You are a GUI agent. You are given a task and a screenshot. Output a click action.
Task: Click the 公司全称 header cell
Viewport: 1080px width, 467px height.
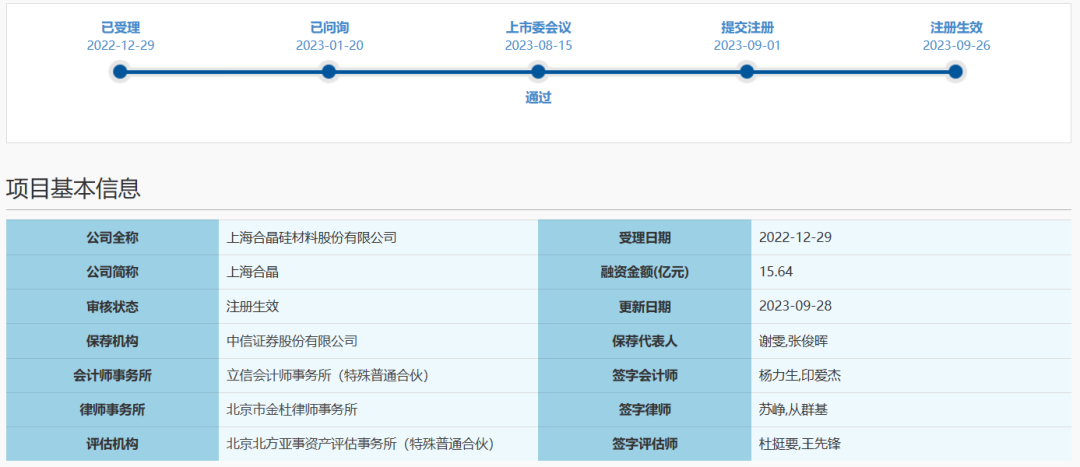point(112,238)
